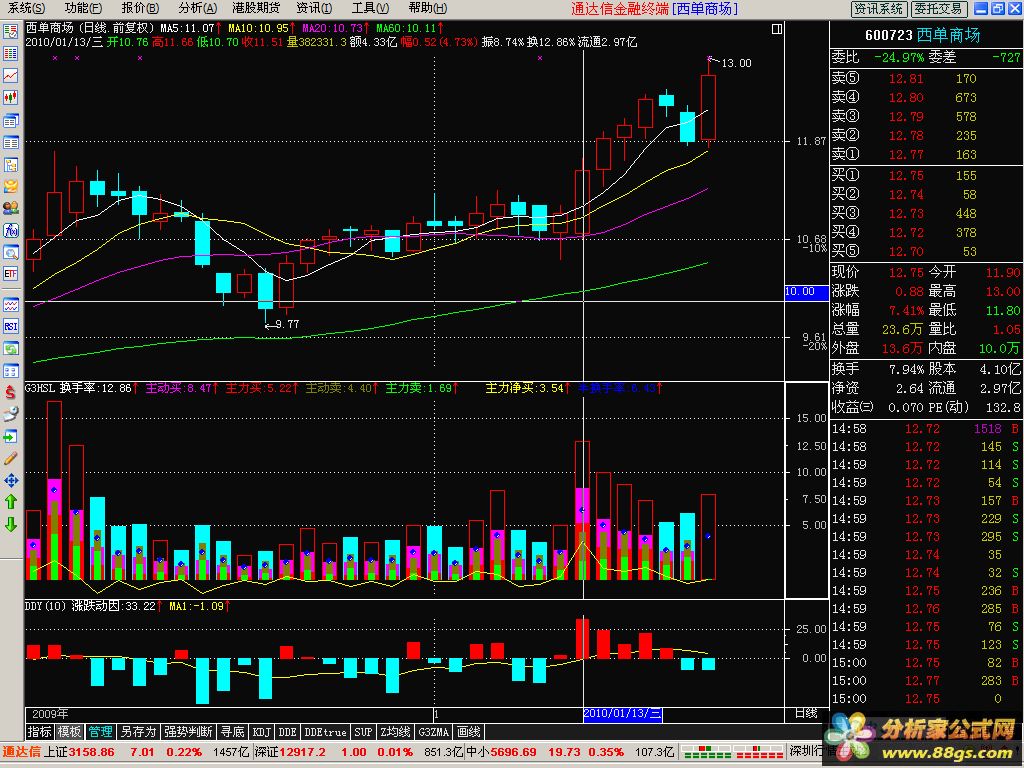Click the red dollar sign icon
The image size is (1024, 768).
tap(10, 392)
